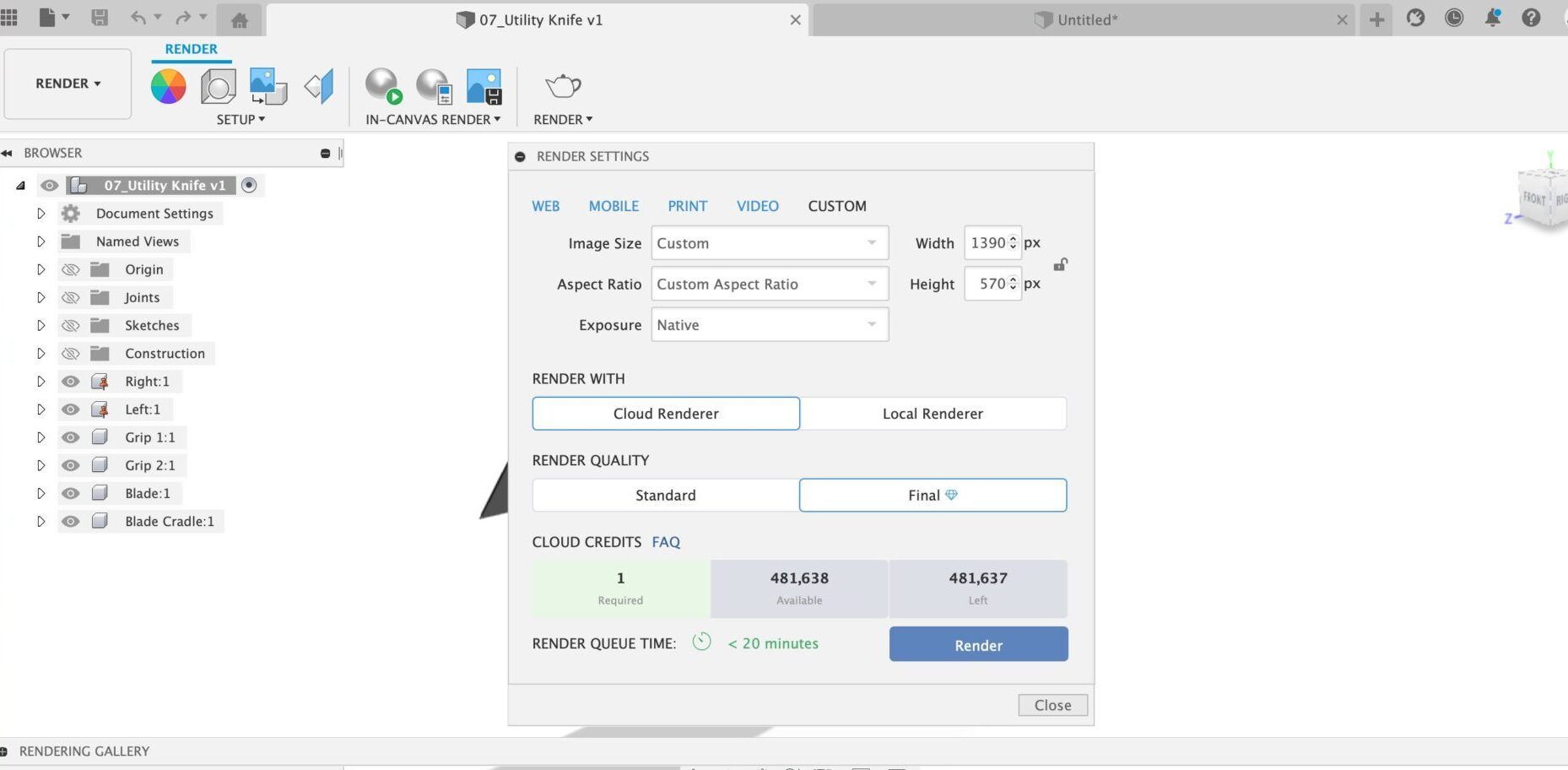Start the In-Canvas Render
1568x770 pixels.
[x=383, y=86]
